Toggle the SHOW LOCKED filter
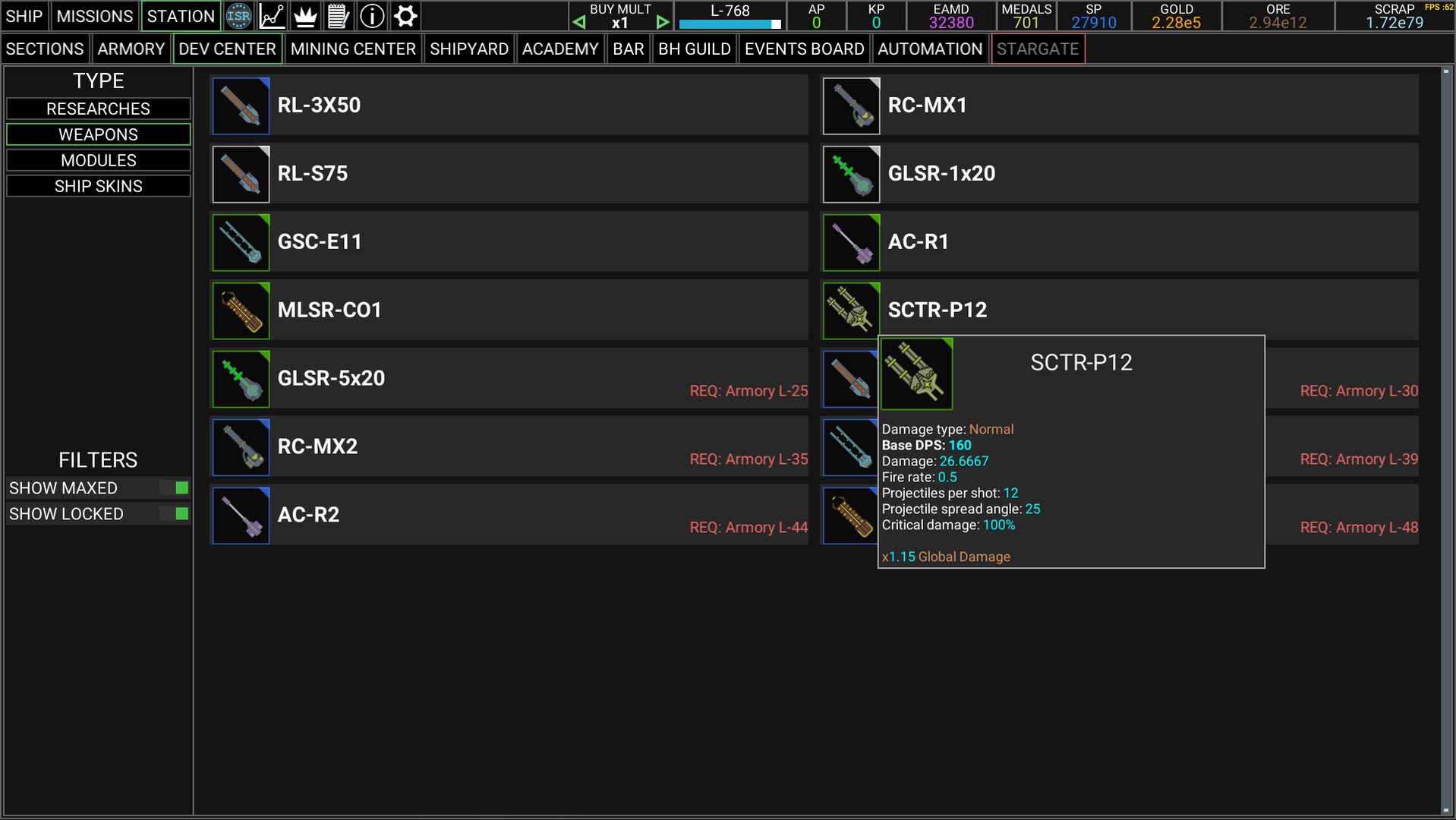 181,514
